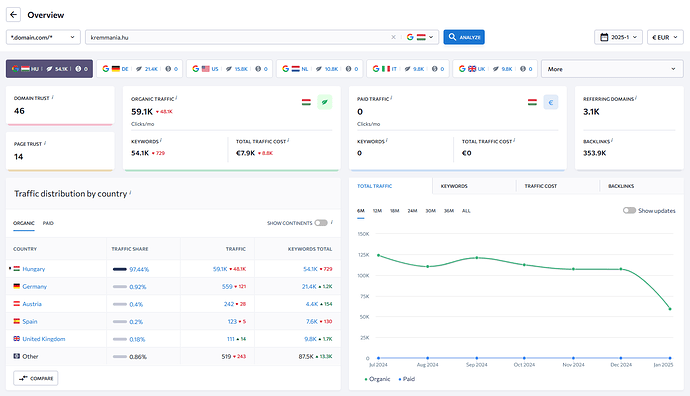Set chart range to 24M
This screenshot has width=690, height=396.
coord(412,211)
